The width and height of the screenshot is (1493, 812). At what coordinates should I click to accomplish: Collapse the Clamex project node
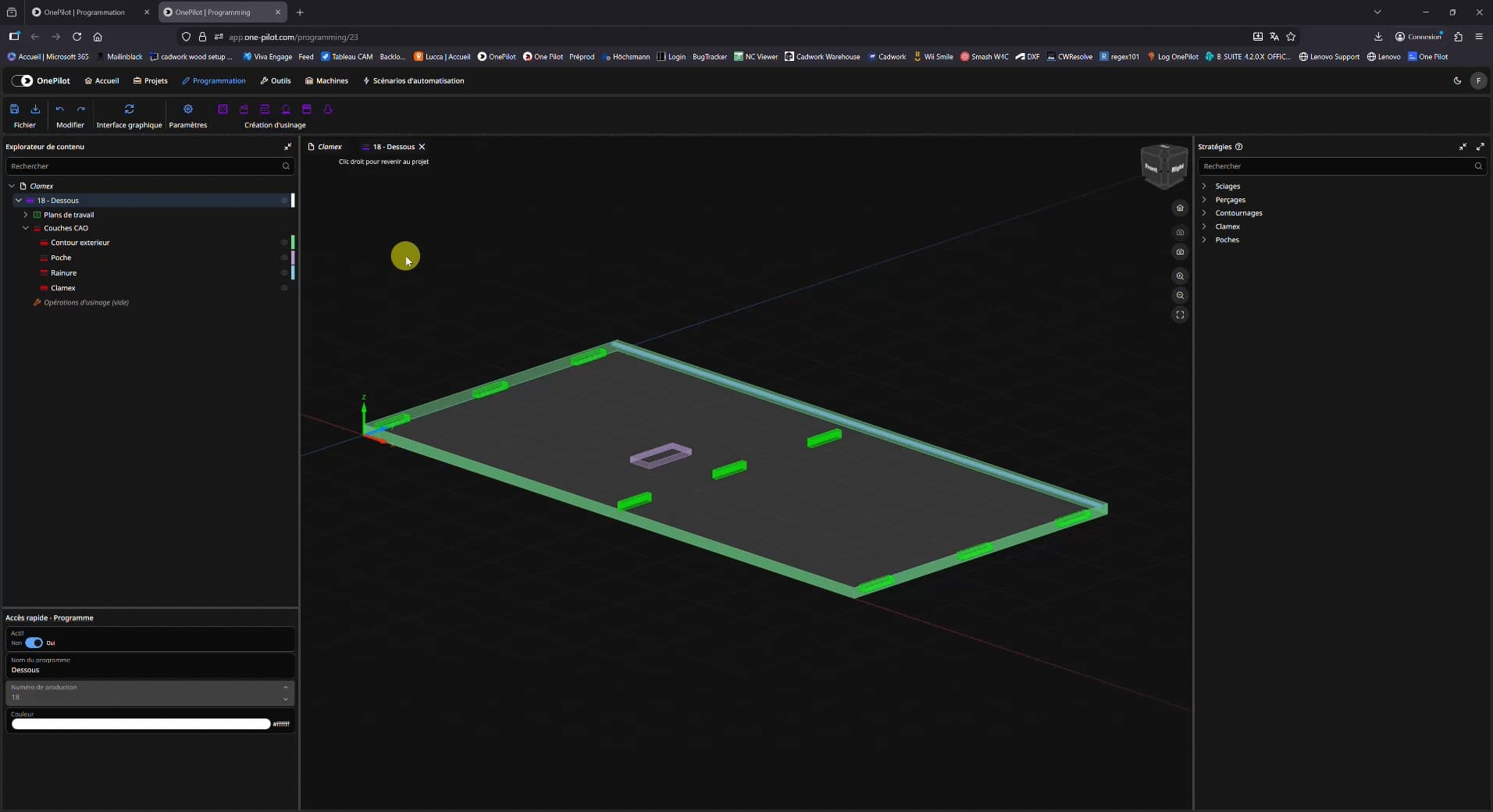[12, 187]
